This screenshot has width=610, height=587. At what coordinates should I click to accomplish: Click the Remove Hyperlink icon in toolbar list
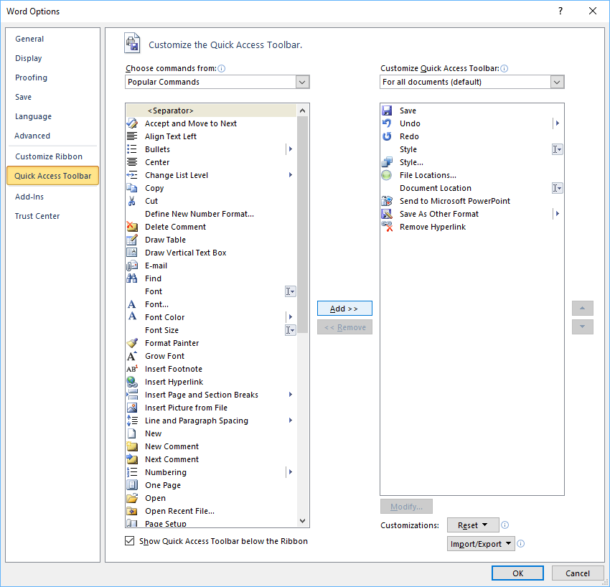coord(387,227)
